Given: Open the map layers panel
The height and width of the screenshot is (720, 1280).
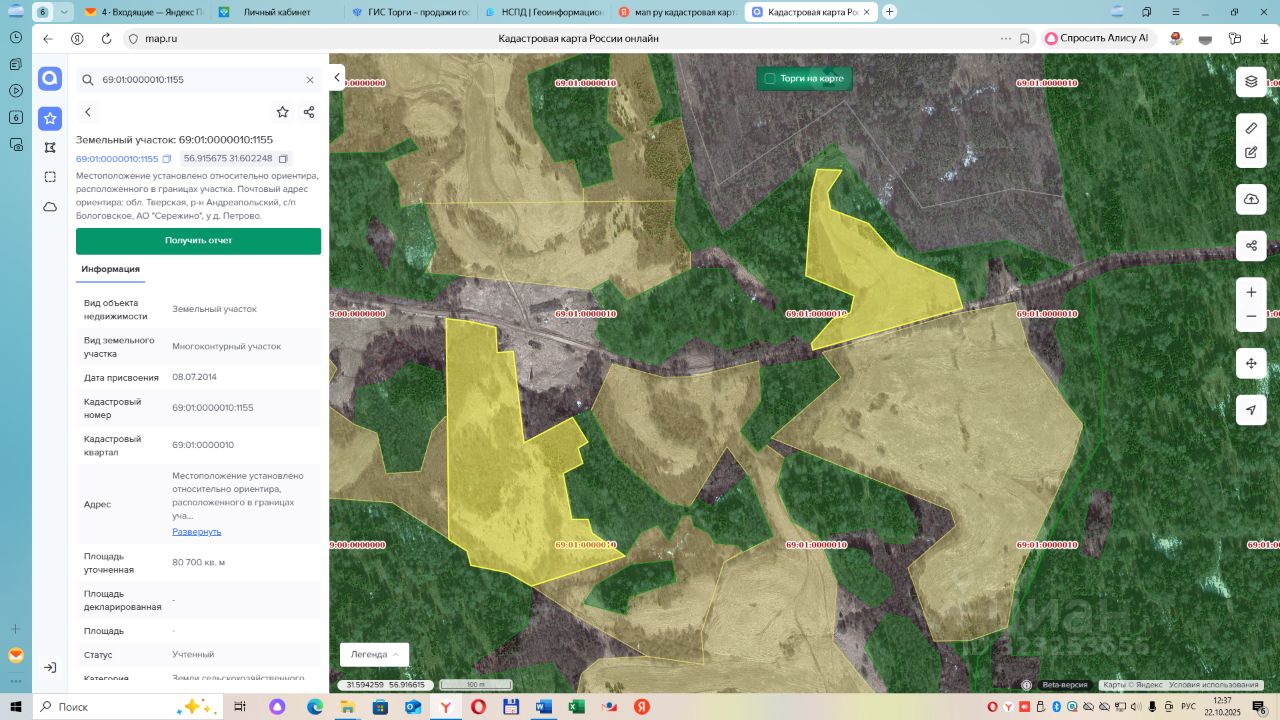Looking at the screenshot, I should coord(1251,82).
